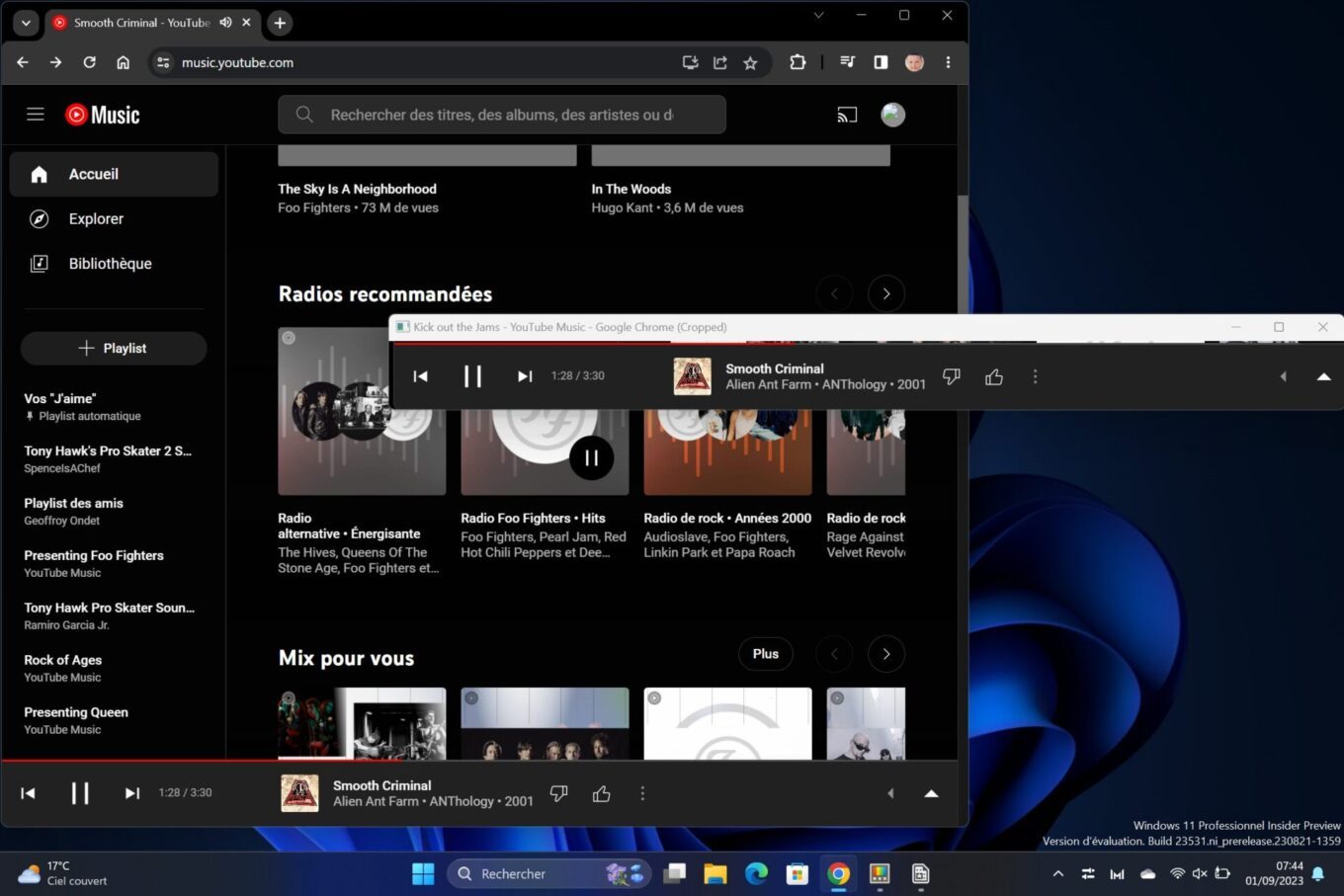
Task: Open The Sky Is A Neighborhood video
Action: [x=357, y=189]
